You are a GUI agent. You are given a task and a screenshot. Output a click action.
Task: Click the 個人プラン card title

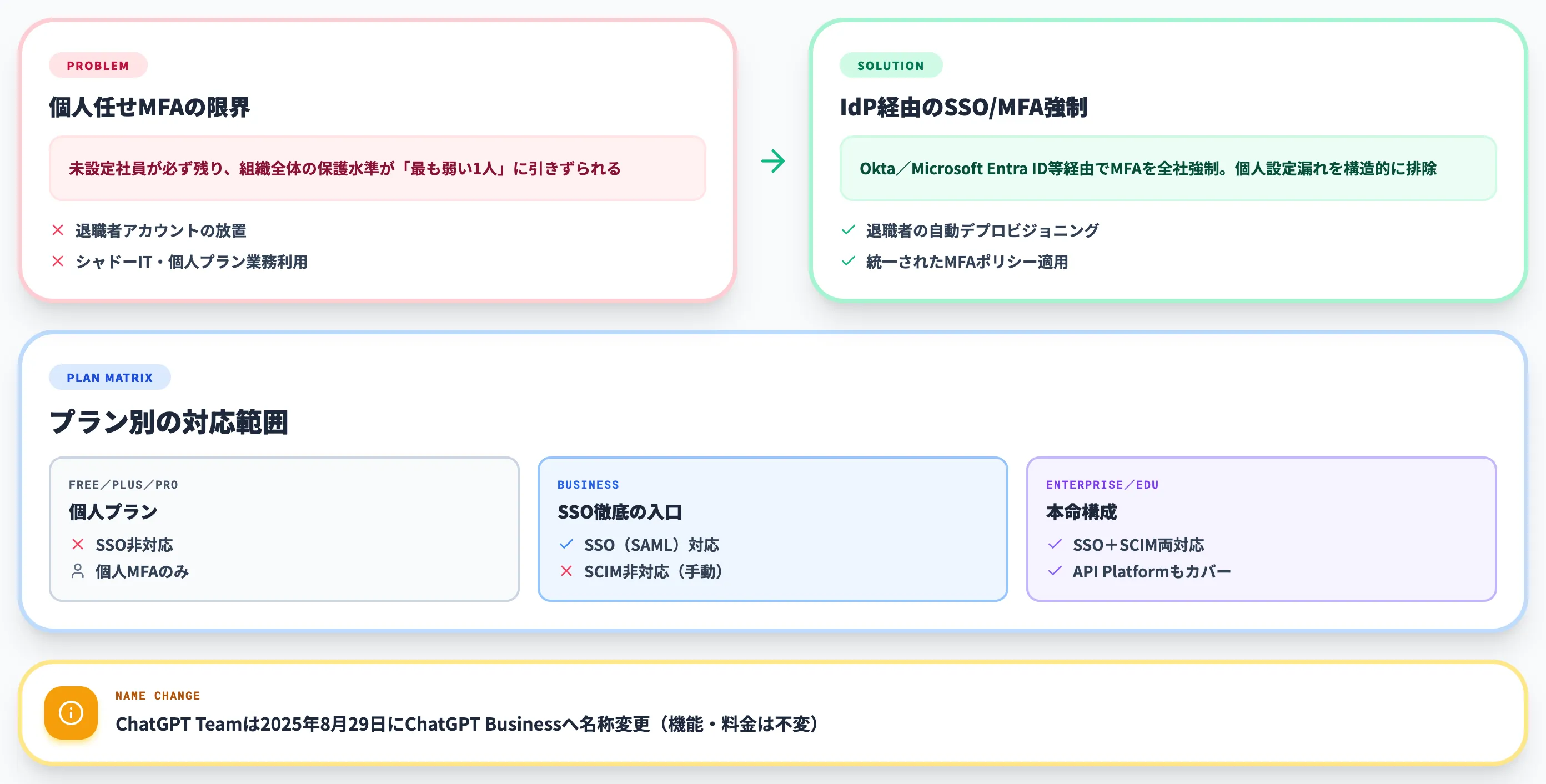click(x=113, y=512)
